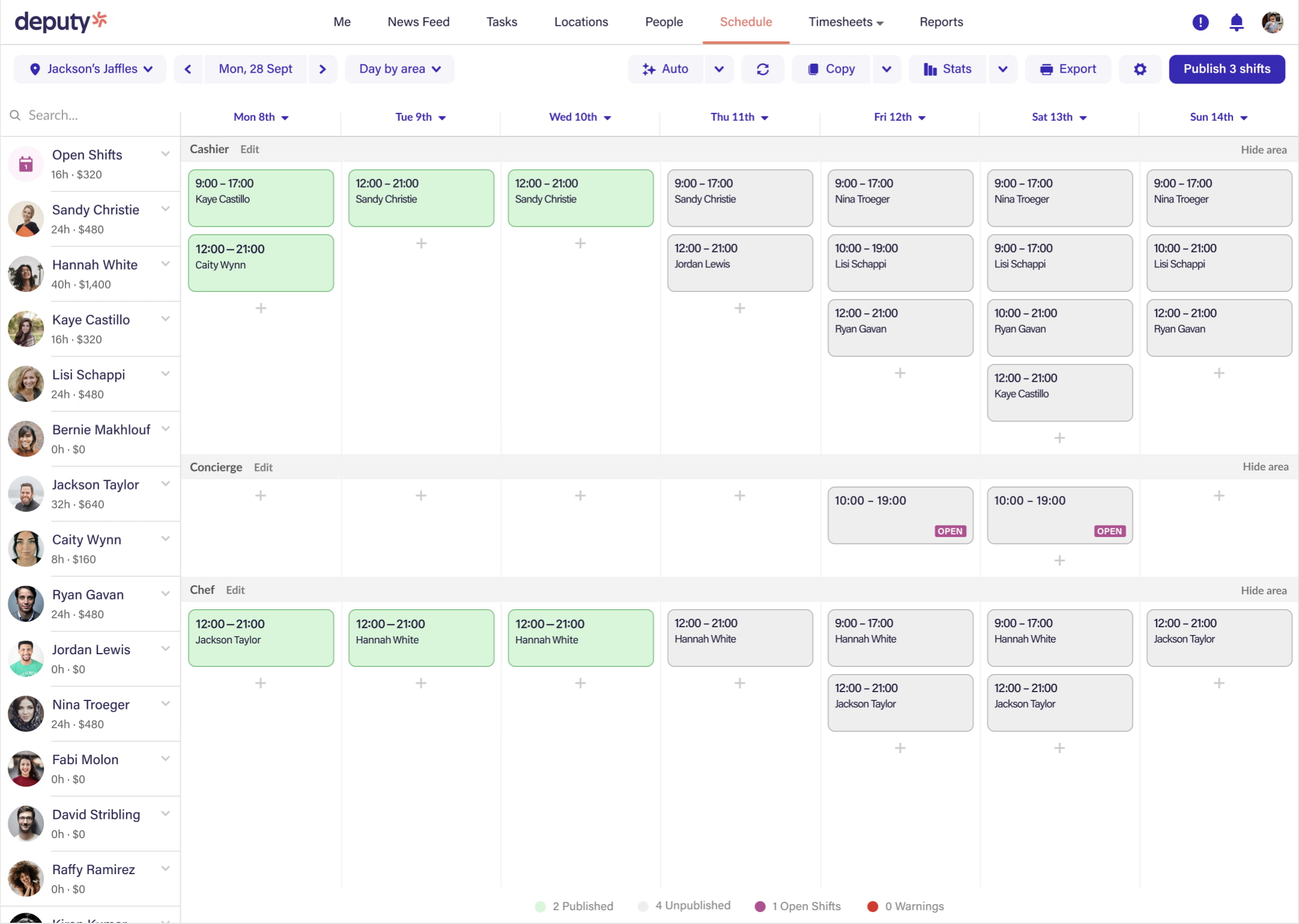Open schedule settings gear icon
The image size is (1299, 924).
(1140, 69)
